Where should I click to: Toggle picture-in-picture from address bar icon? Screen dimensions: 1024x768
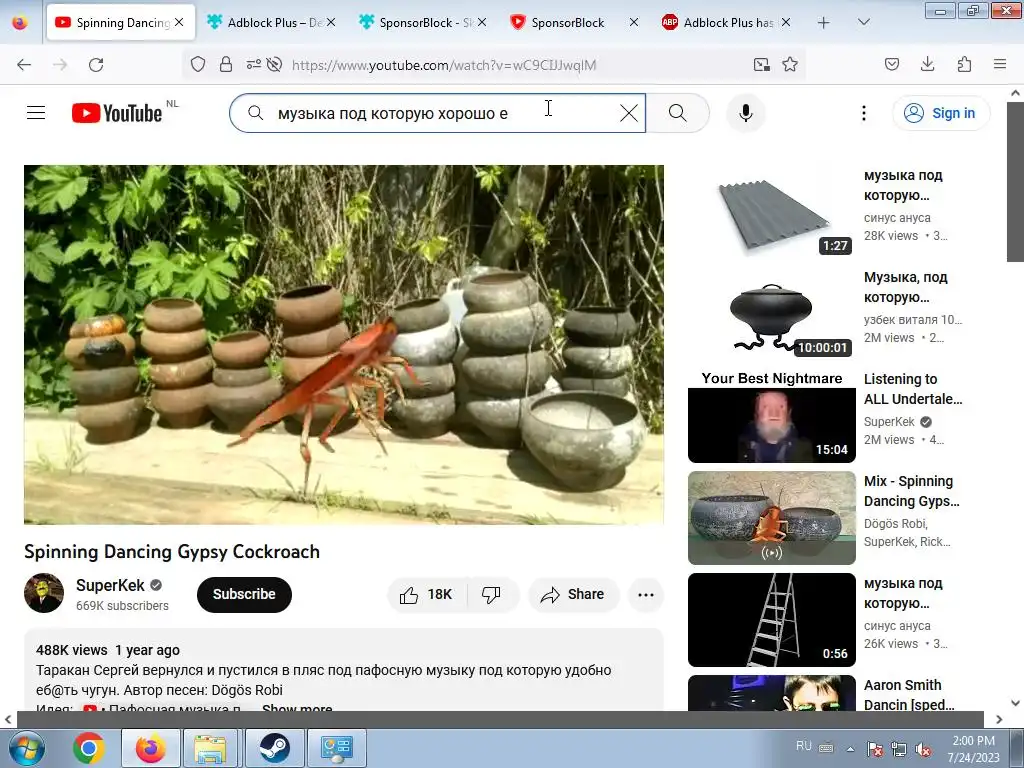[761, 64]
